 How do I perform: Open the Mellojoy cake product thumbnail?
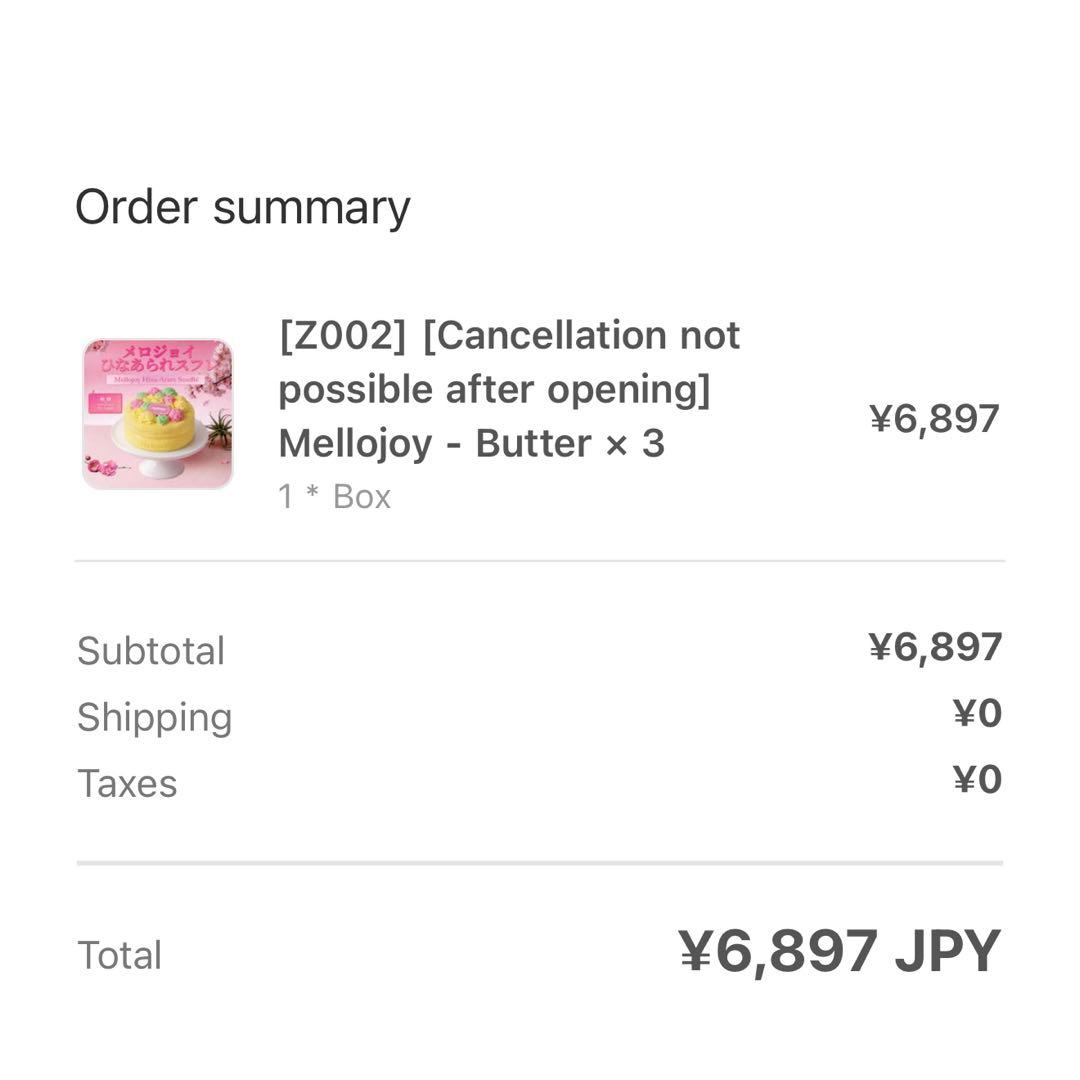(158, 414)
